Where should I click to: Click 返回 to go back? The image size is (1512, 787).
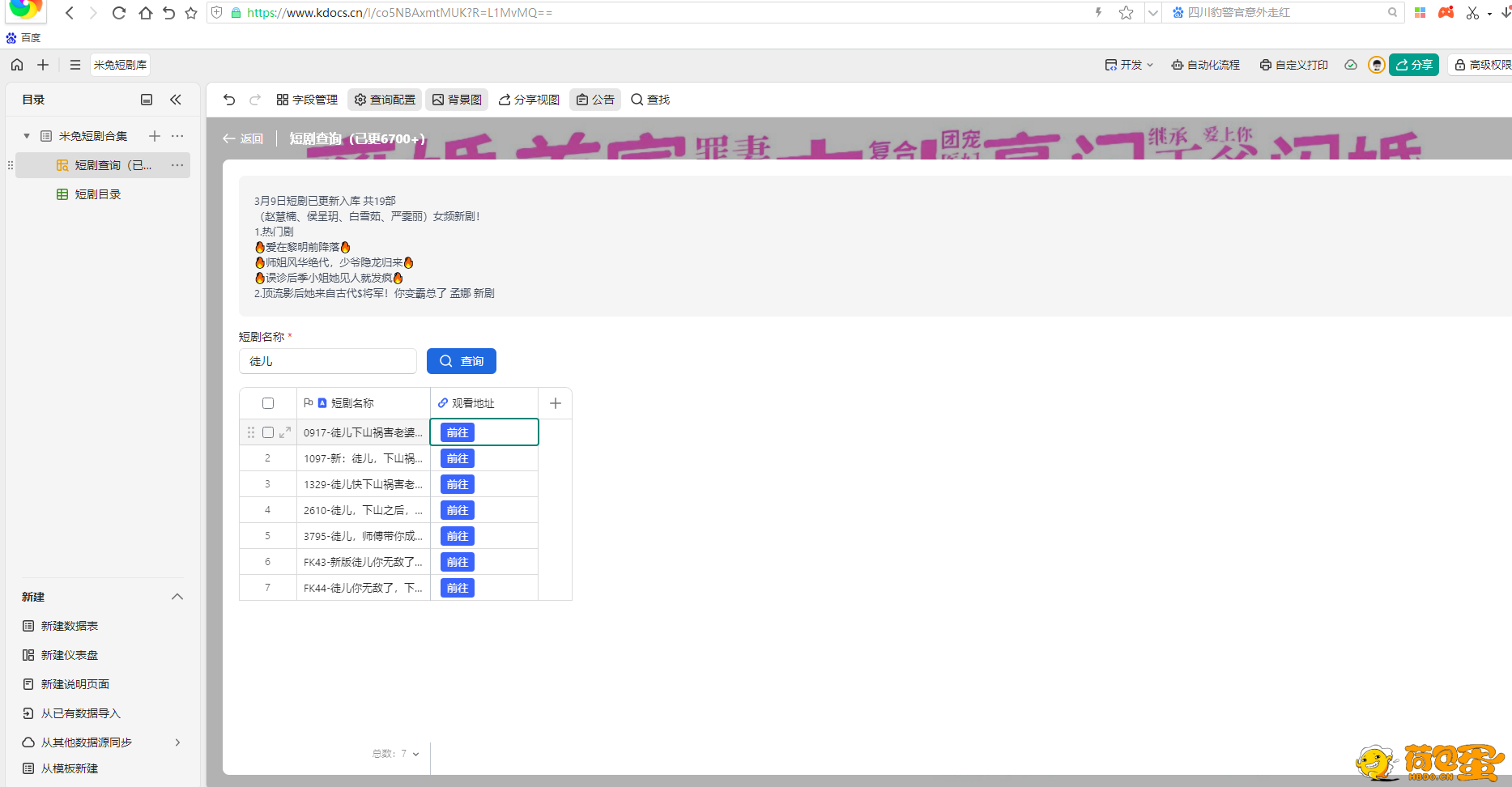click(243, 138)
